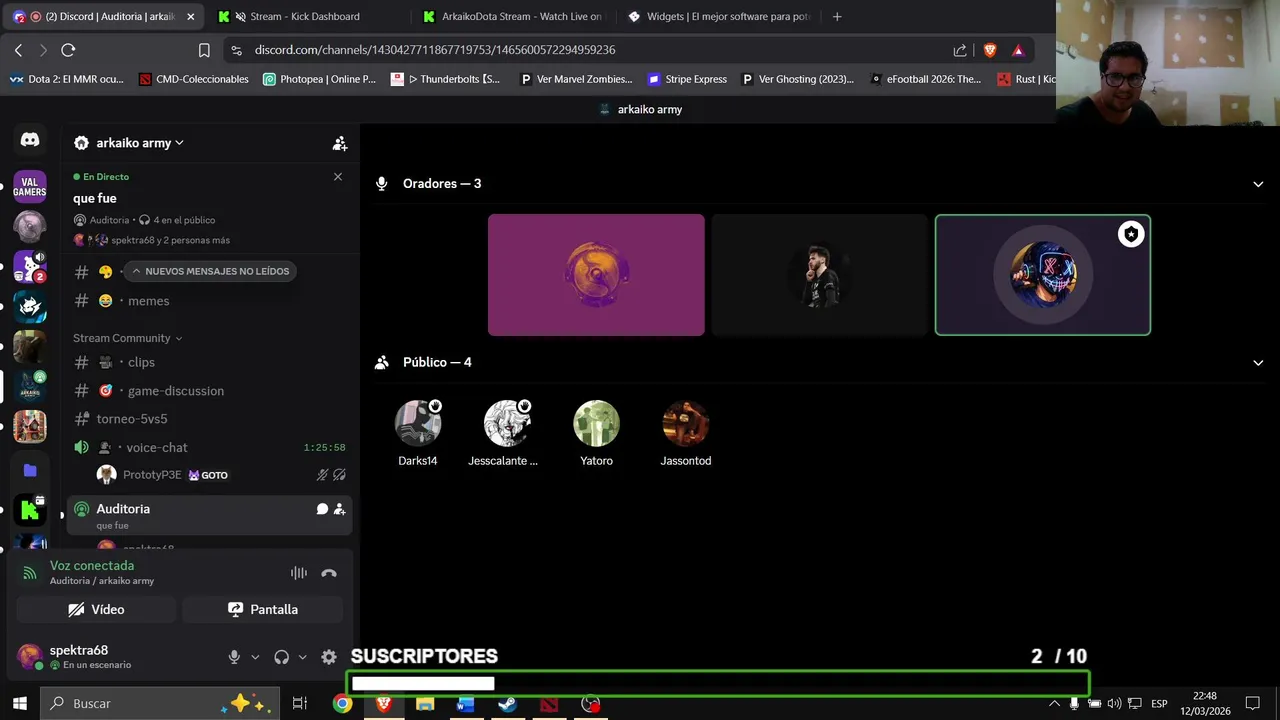The width and height of the screenshot is (1280, 720).
Task: Toggle microphone mute in user panel
Action: [x=234, y=657]
